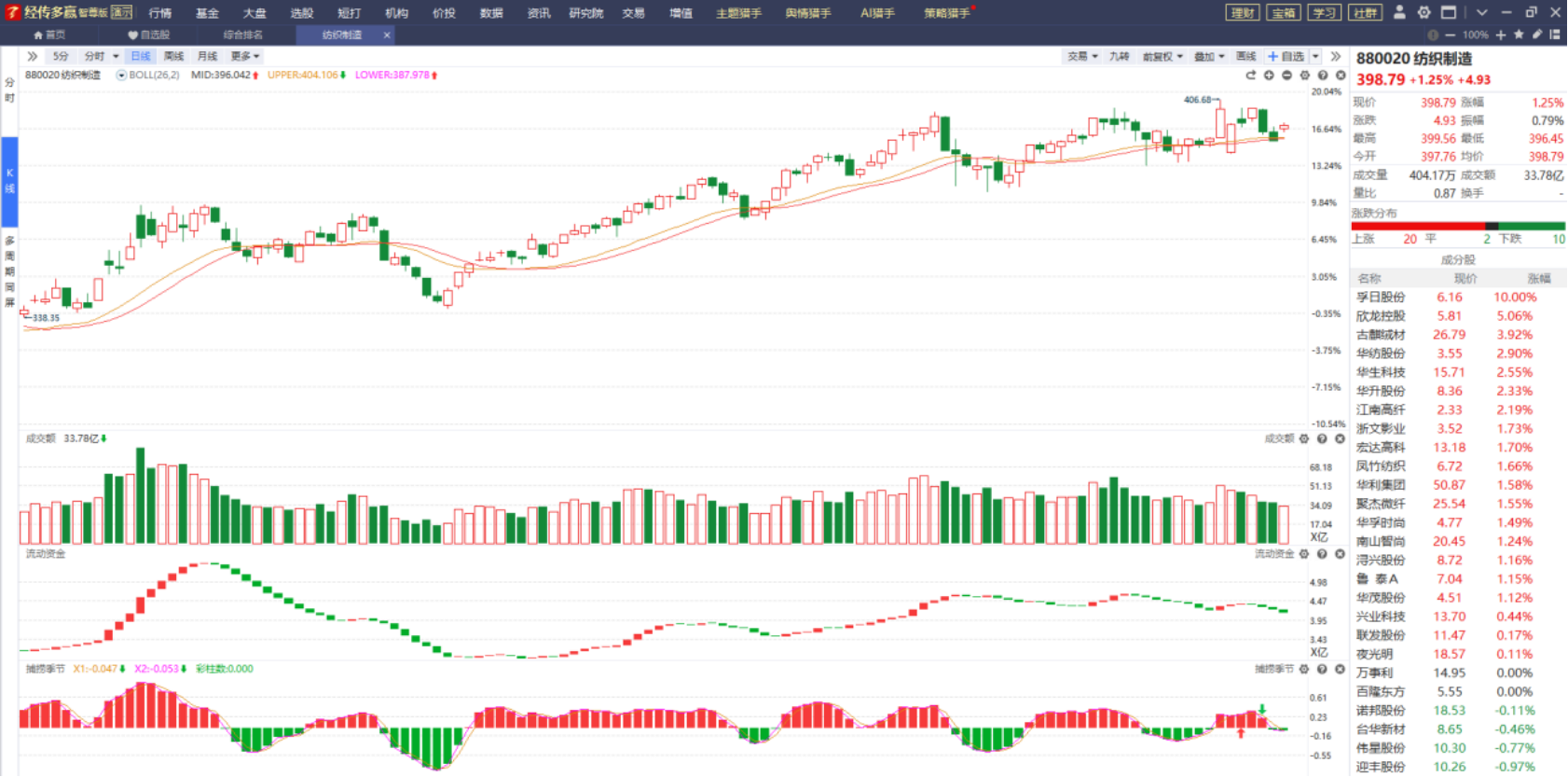The image size is (1568, 777).
Task: Click the star favorite icon beside zoom
Action: (x=1519, y=35)
